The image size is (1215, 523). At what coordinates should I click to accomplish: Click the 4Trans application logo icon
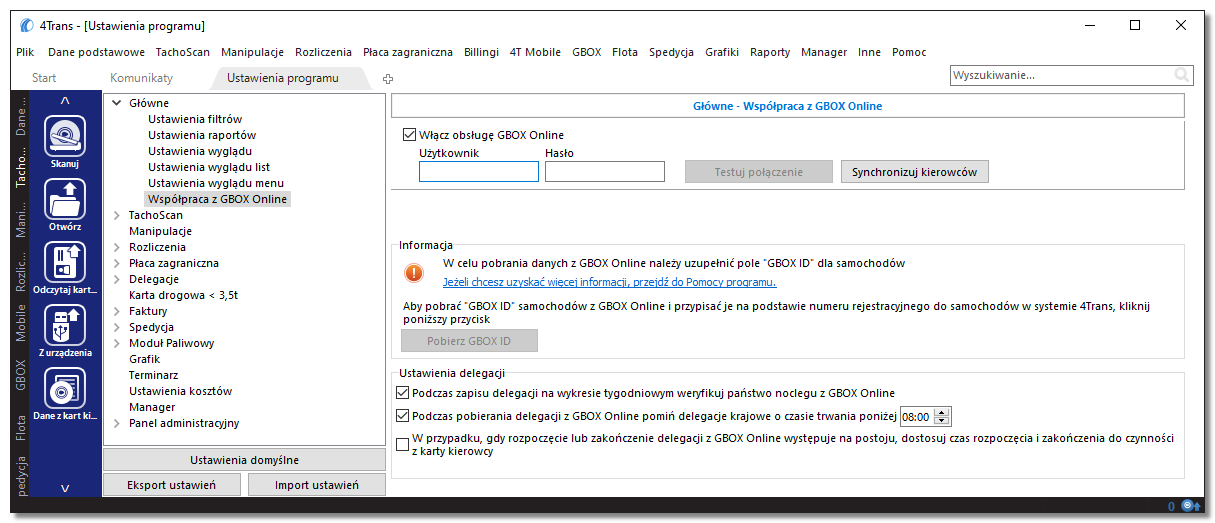coord(27,25)
